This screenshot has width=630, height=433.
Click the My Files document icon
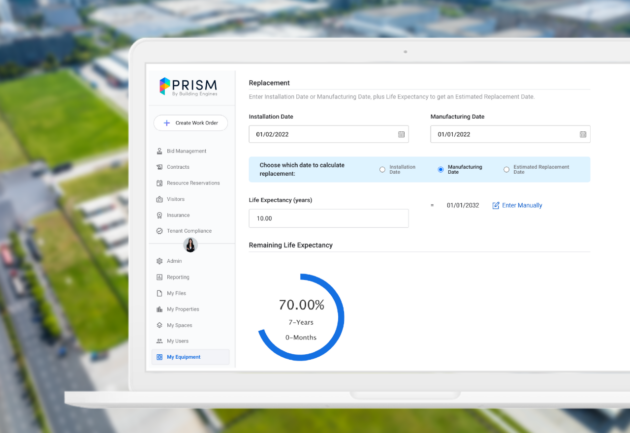tap(159, 293)
